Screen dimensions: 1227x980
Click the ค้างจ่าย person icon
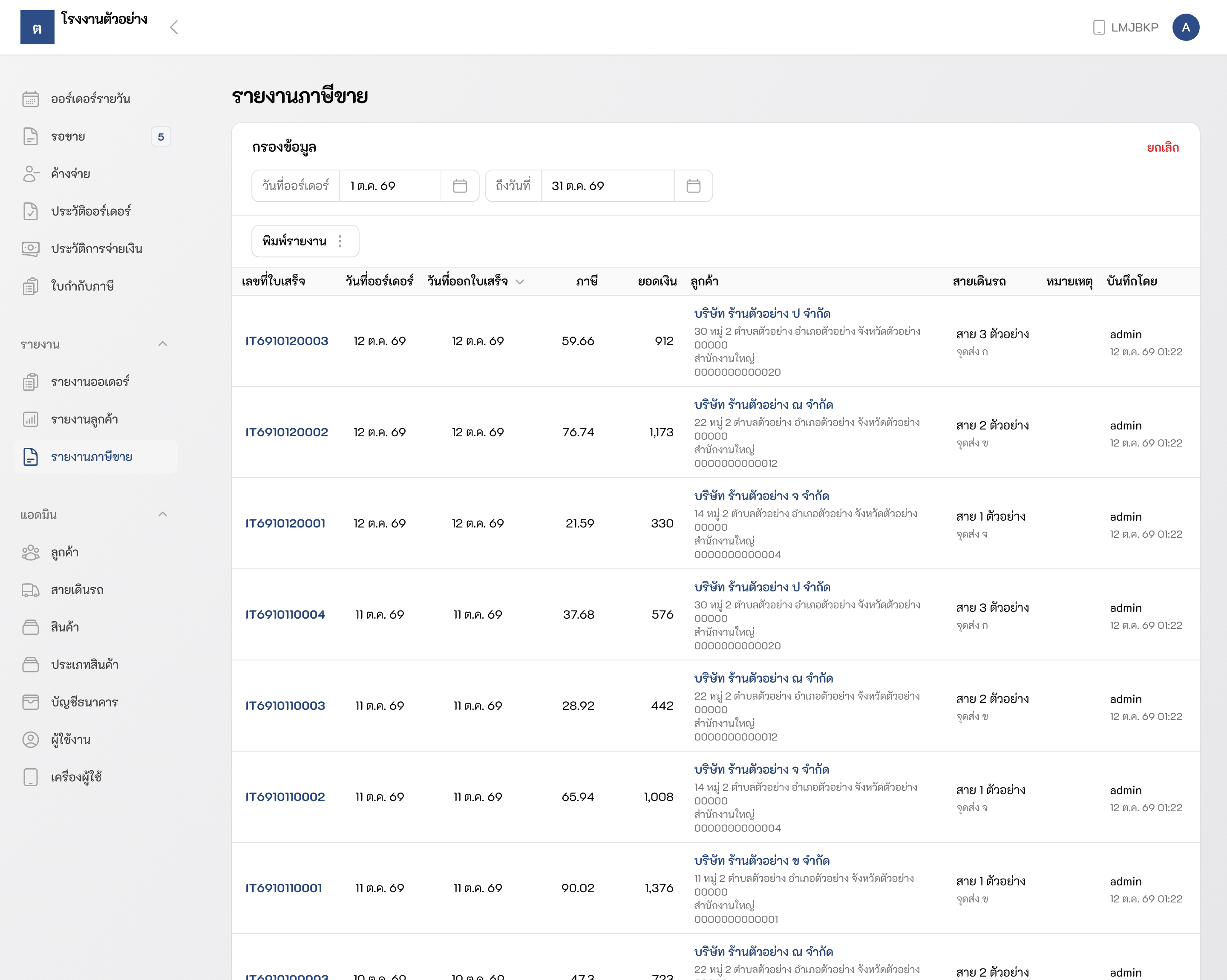(31, 173)
